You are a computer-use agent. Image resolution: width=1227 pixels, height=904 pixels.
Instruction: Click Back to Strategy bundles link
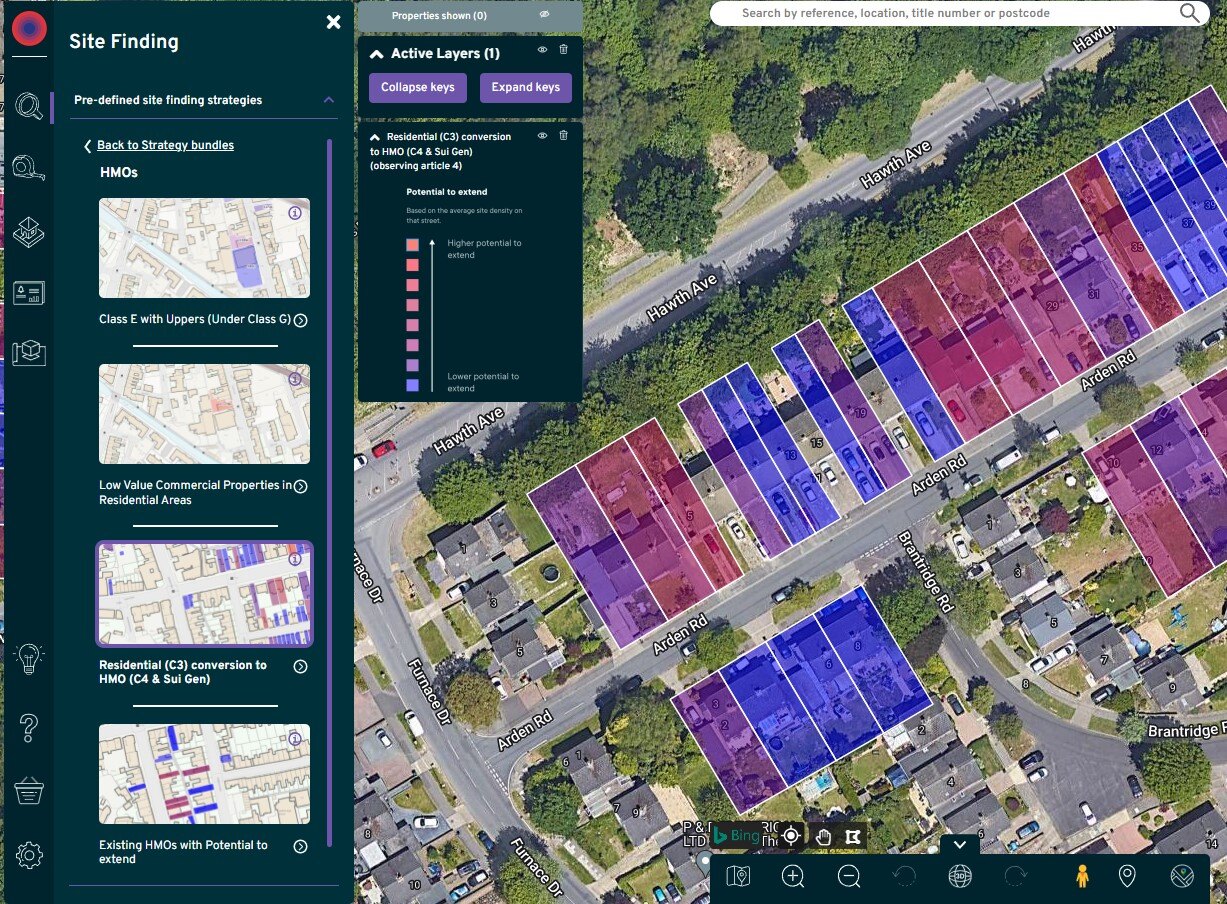(x=164, y=145)
